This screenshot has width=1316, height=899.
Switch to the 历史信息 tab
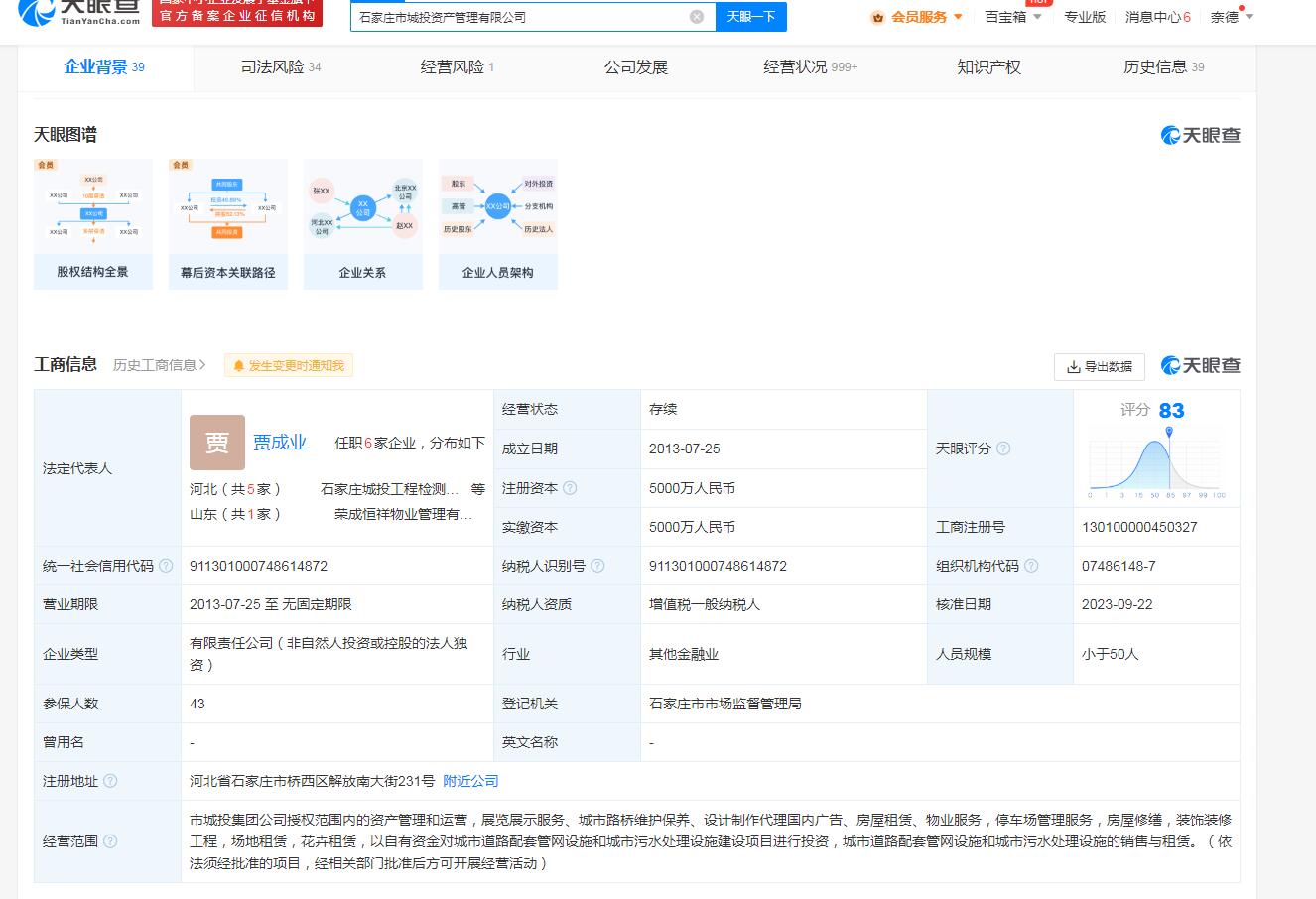1163,67
